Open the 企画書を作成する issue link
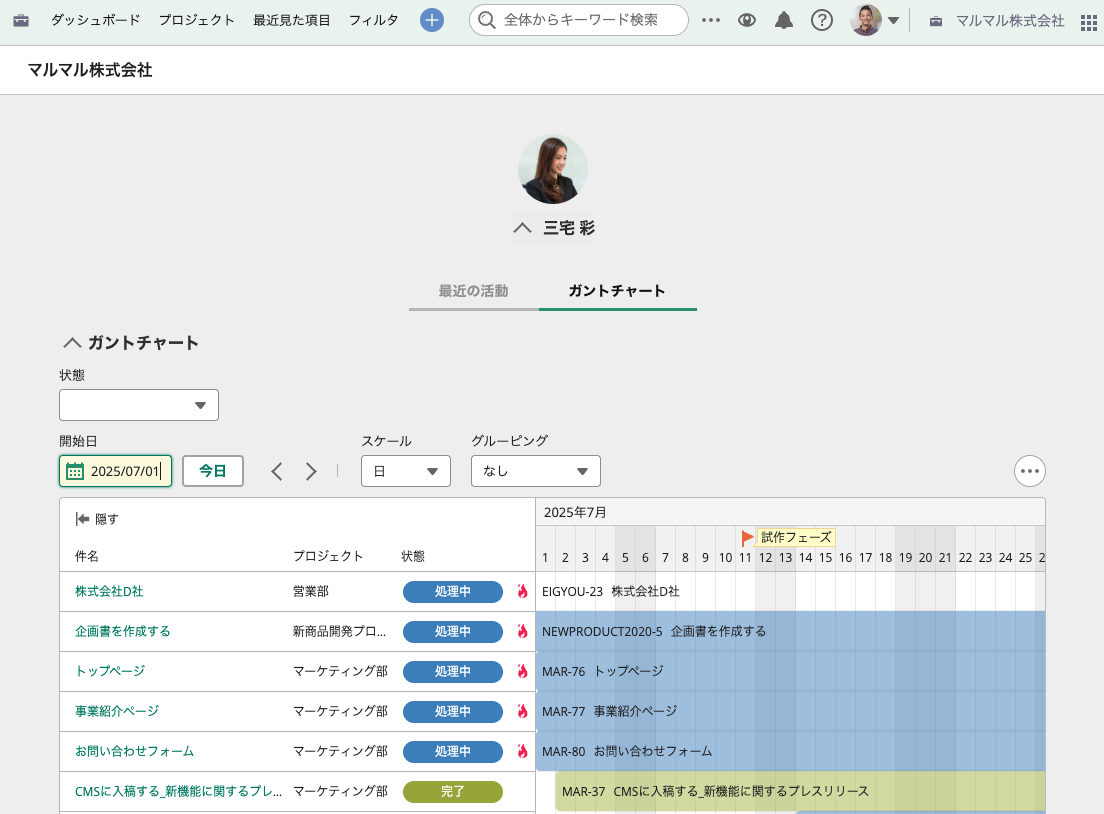 pos(123,632)
